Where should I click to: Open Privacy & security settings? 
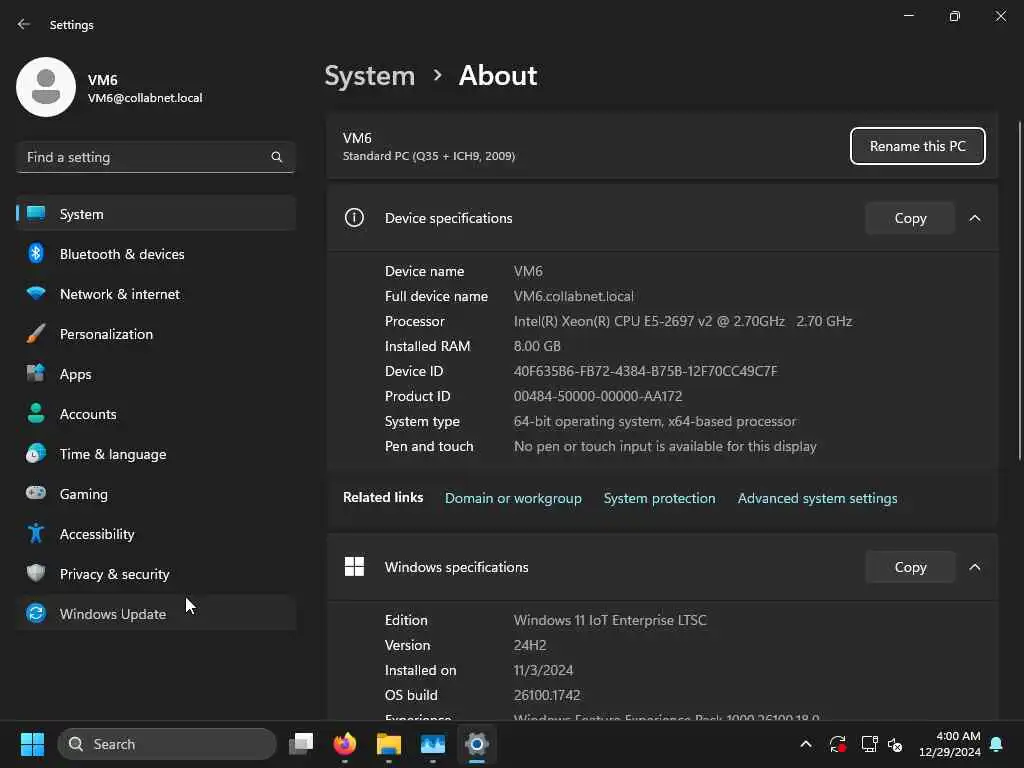click(156, 574)
